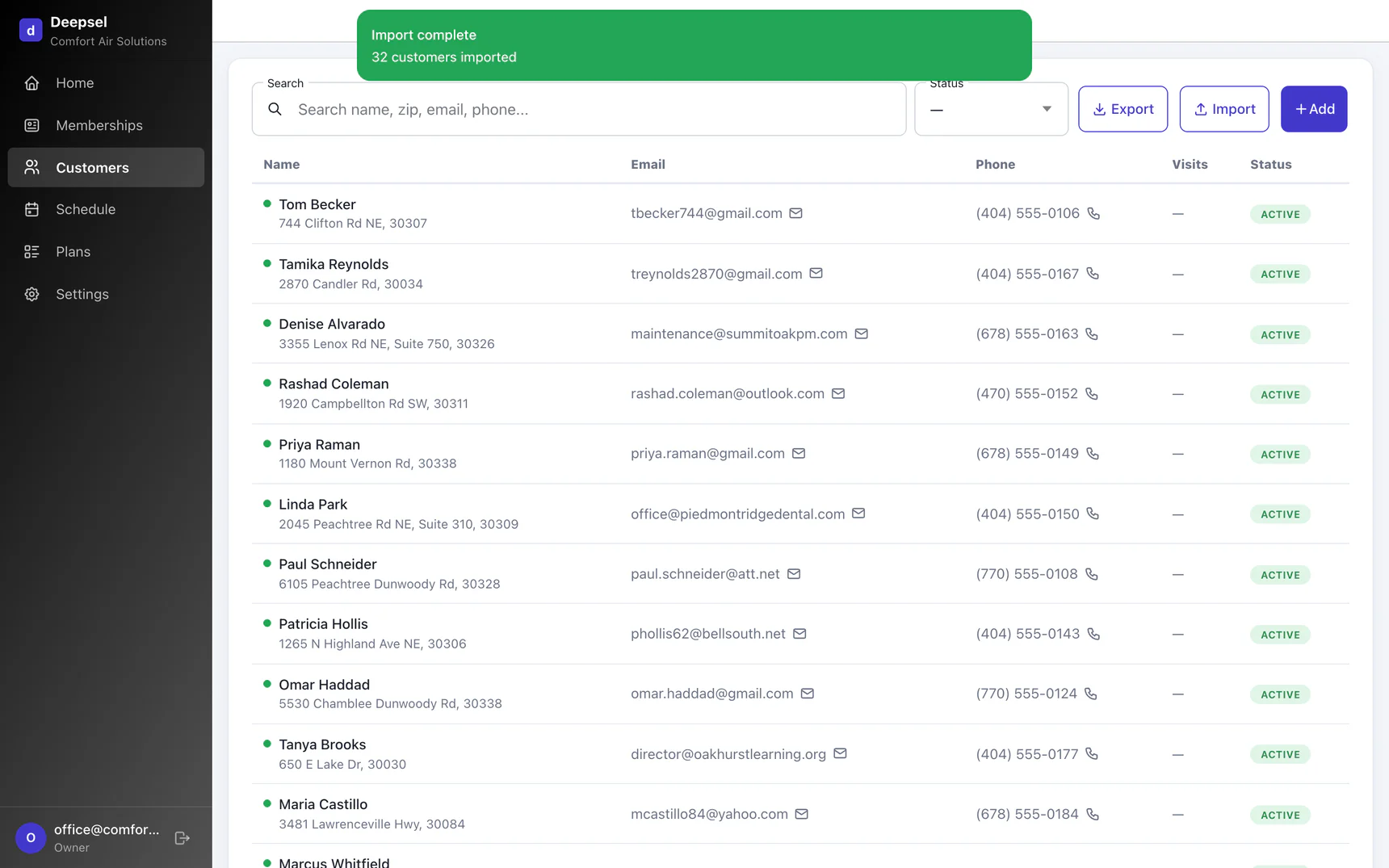
Task: Click the ACTIVE badge for Tanya Brooks
Action: [1280, 754]
